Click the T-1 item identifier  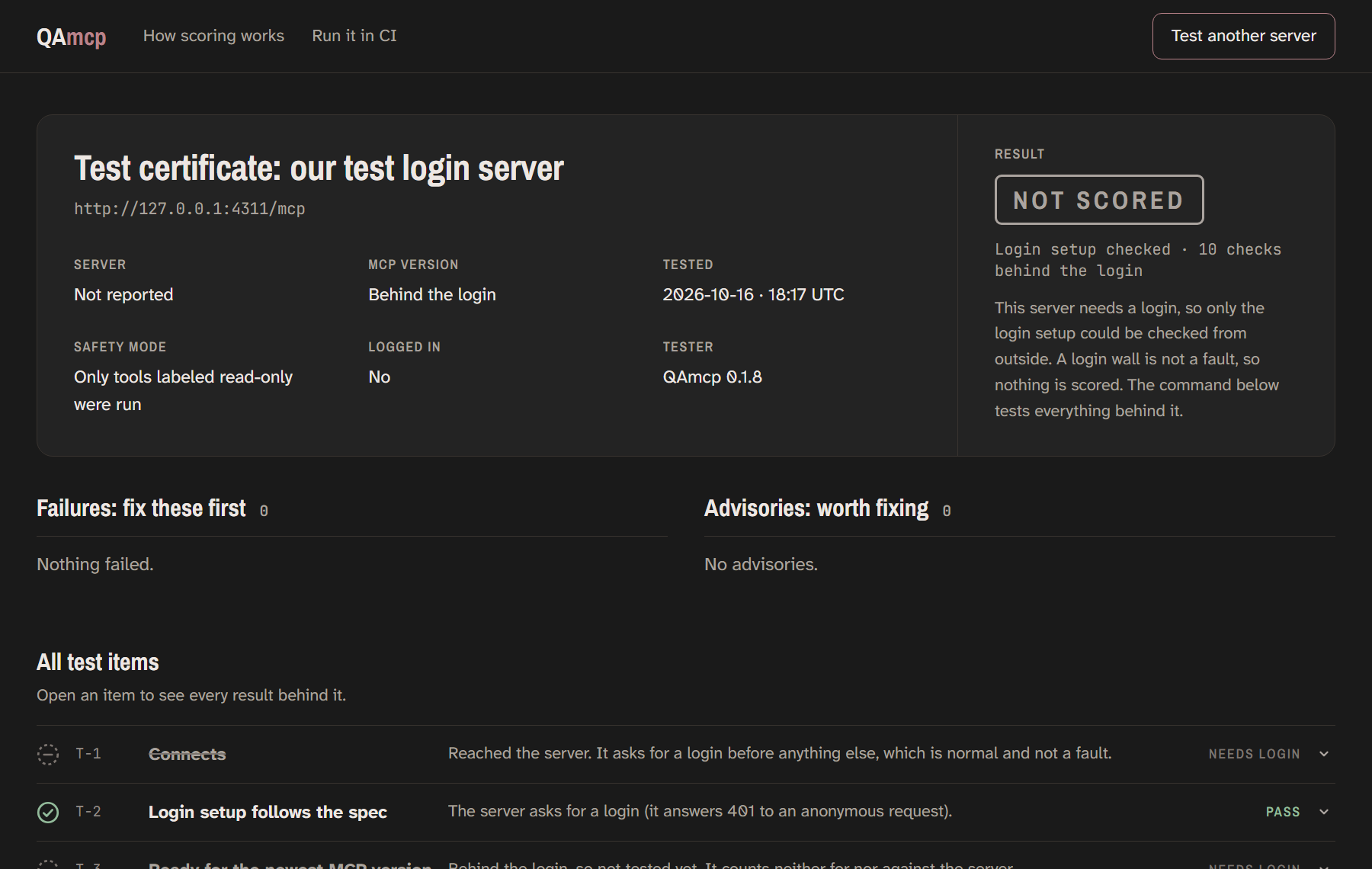point(88,753)
